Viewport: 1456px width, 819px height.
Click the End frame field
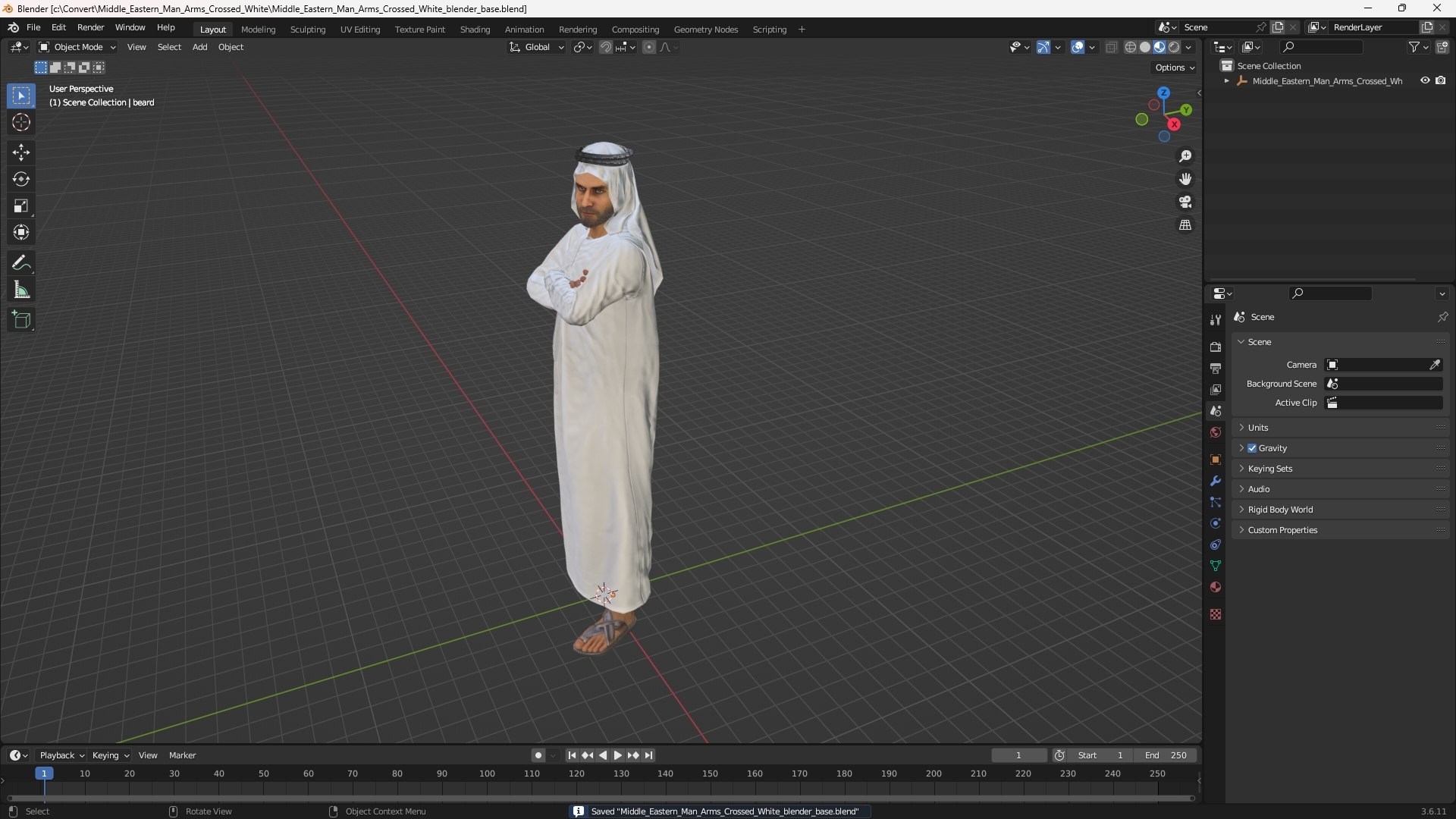click(1166, 755)
